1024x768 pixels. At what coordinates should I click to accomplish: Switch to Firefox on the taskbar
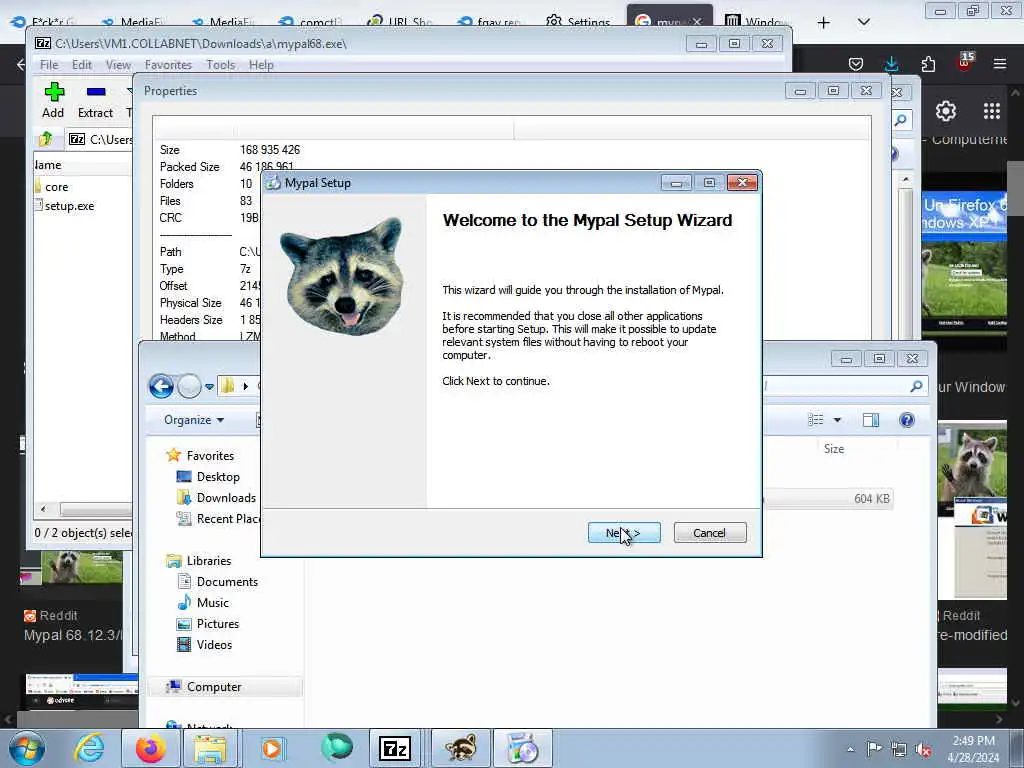pyautogui.click(x=150, y=748)
